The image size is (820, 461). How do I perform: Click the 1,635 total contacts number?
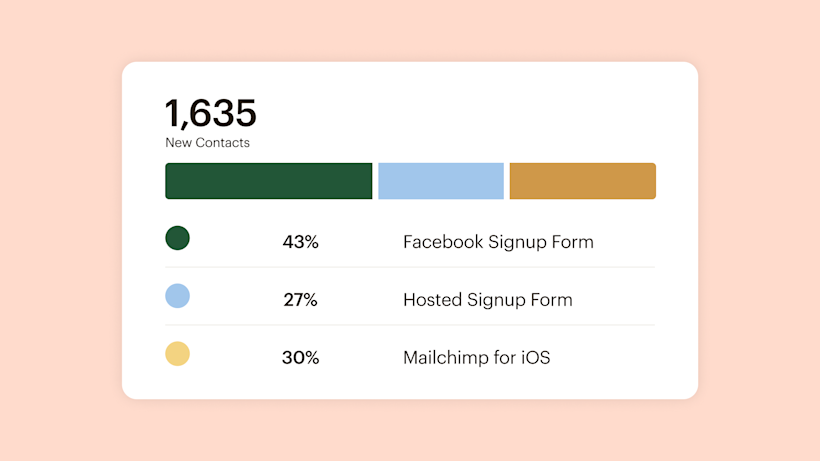click(211, 113)
